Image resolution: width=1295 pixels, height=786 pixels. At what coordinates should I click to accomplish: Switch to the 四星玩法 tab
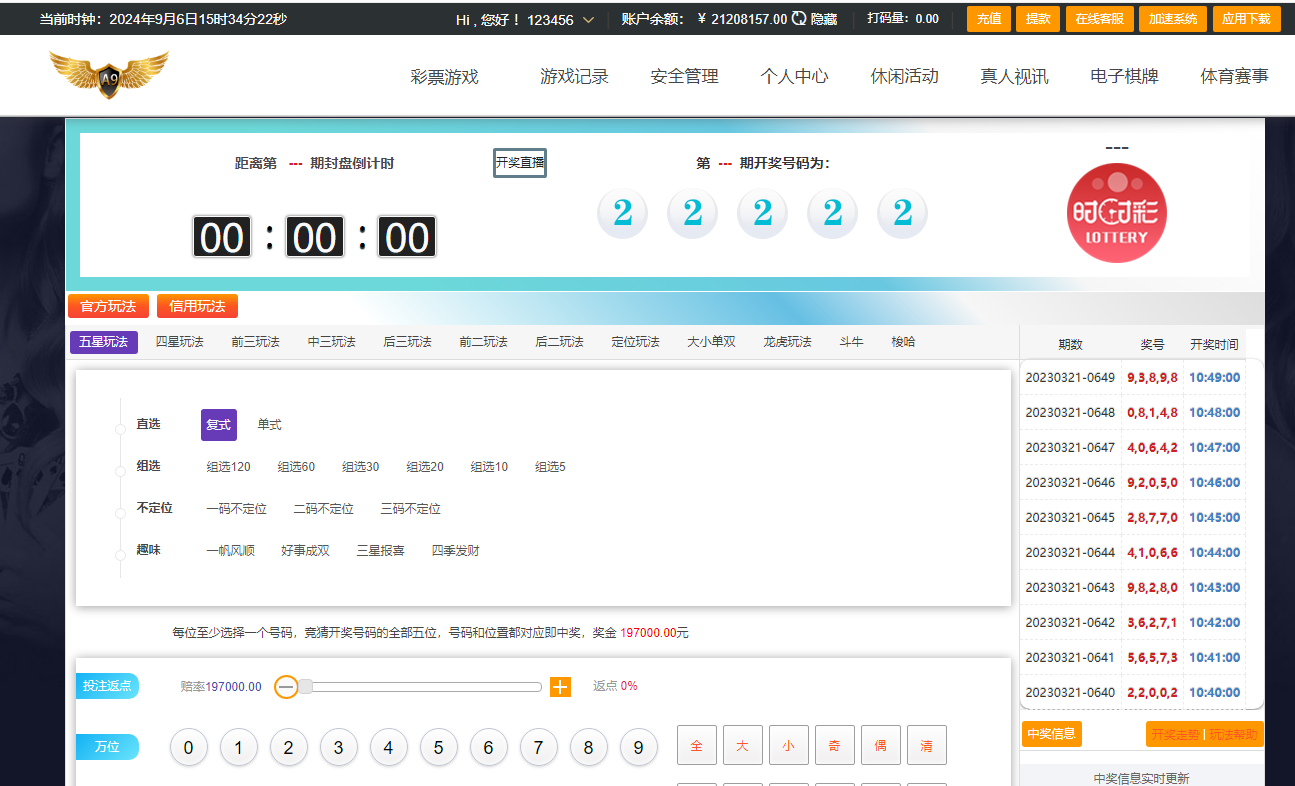[x=180, y=341]
